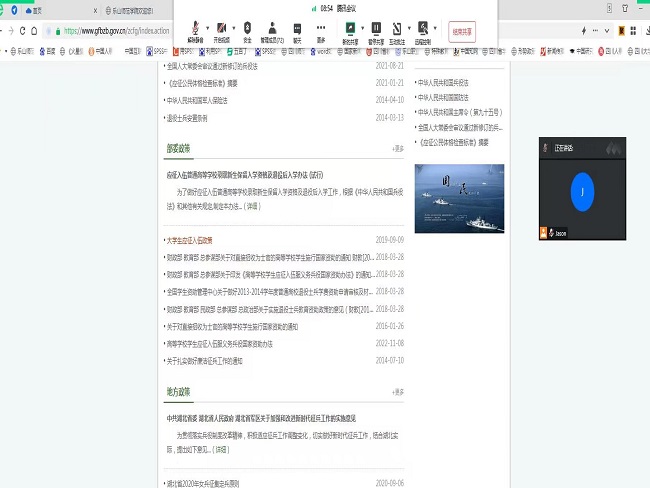Open the browser skin shirt icon
Image resolution: width=650 pixels, height=488 pixels.
[x=625, y=8]
